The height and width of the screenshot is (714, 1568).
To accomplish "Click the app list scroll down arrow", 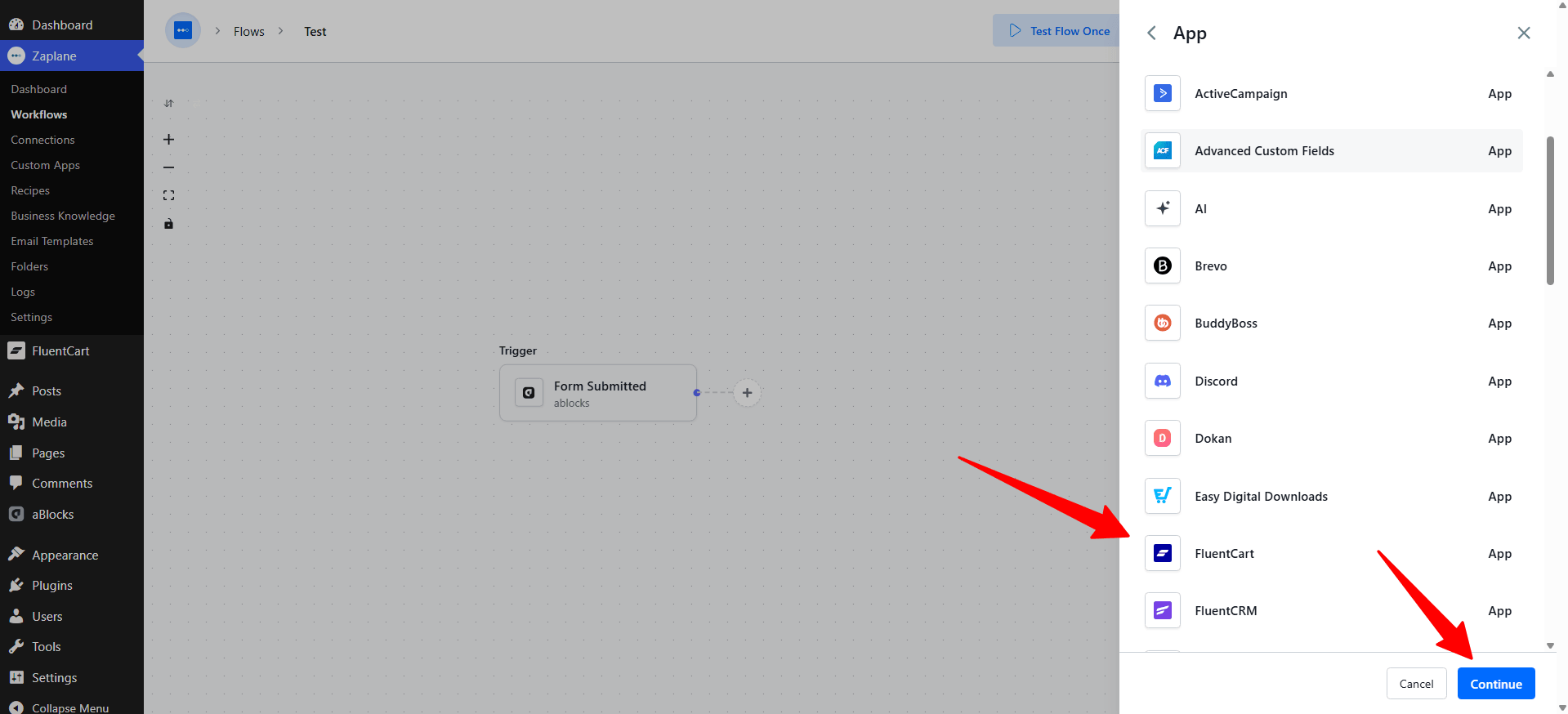I will pyautogui.click(x=1550, y=645).
